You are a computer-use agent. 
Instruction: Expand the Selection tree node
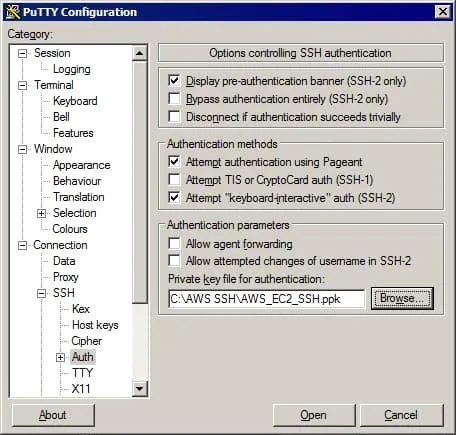tap(41, 213)
